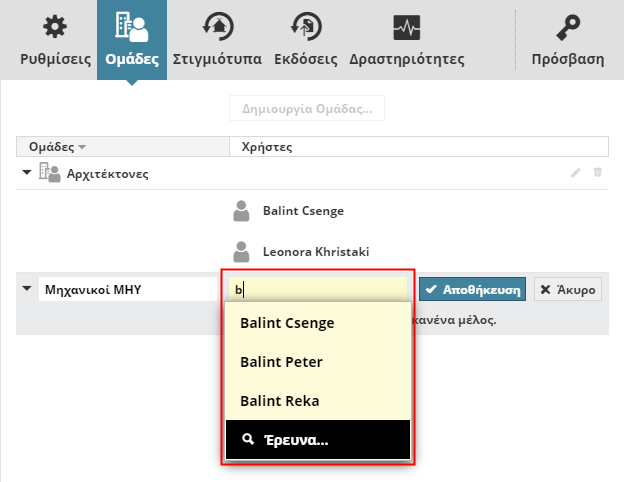This screenshot has width=624, height=482.
Task: Click the Πρόσβαση key icon
Action: coord(568,27)
